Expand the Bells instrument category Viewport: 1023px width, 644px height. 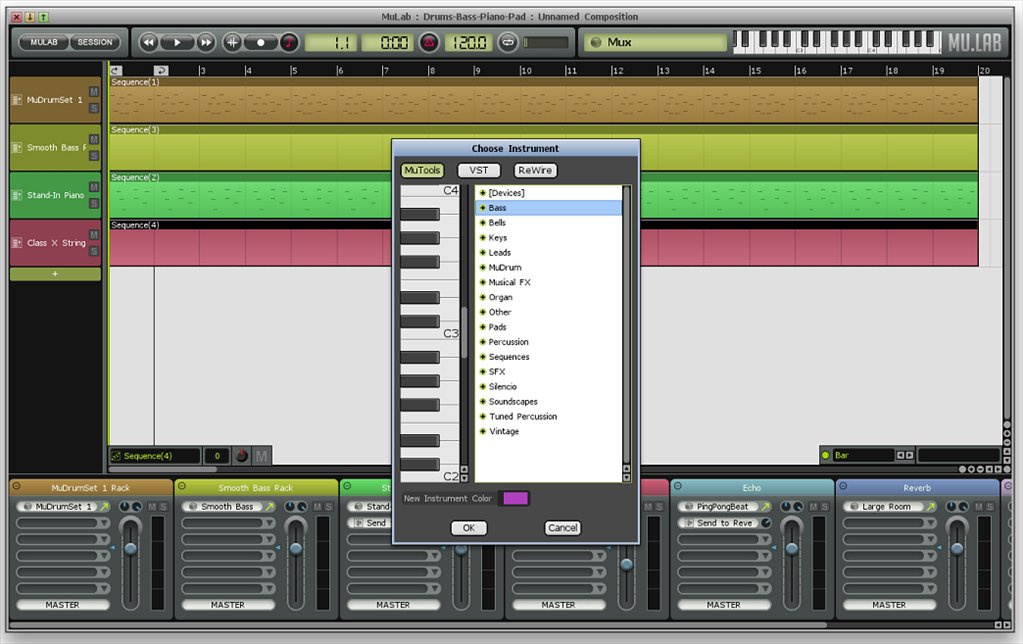click(483, 223)
